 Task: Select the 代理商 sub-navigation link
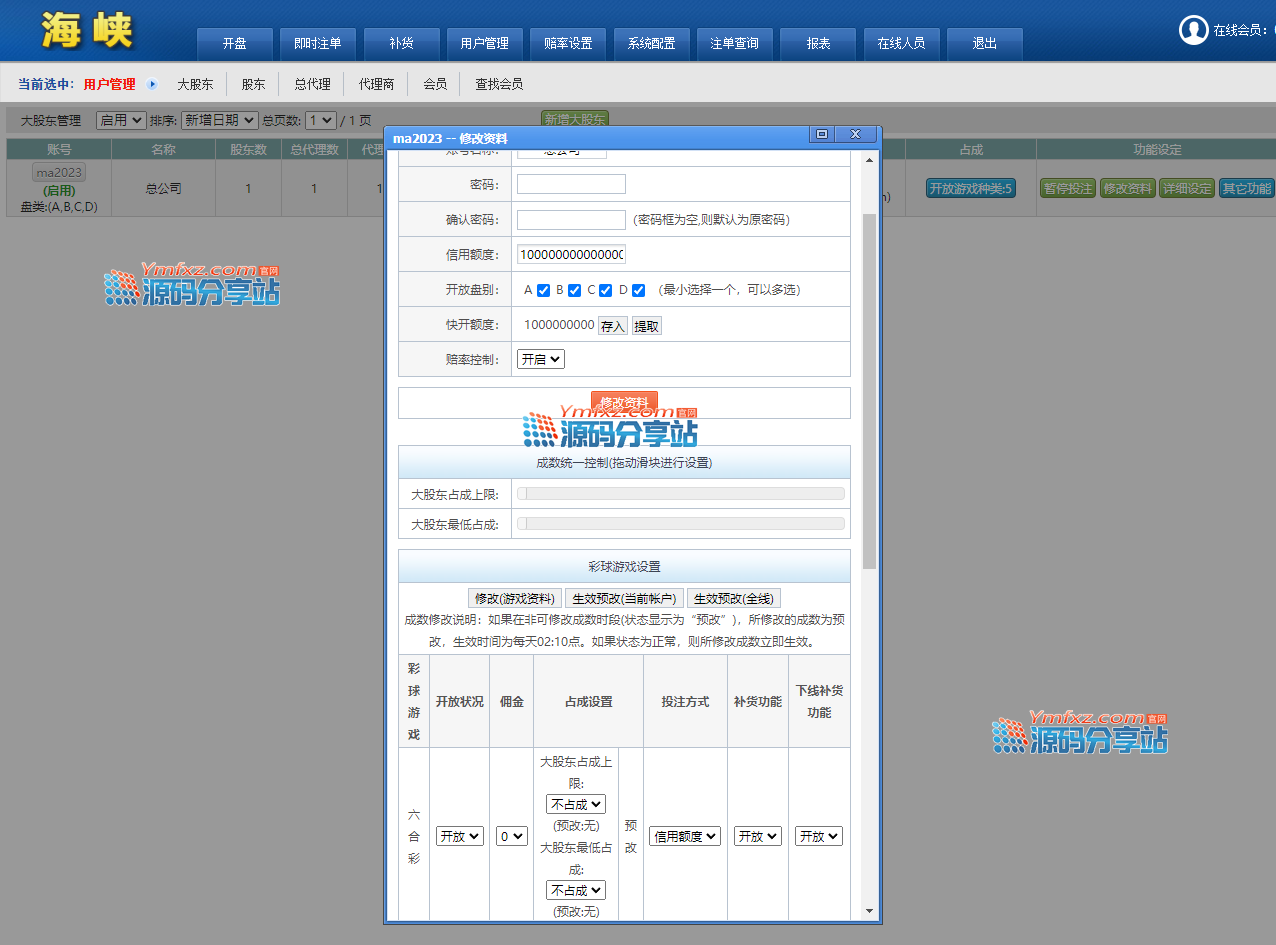pos(376,85)
